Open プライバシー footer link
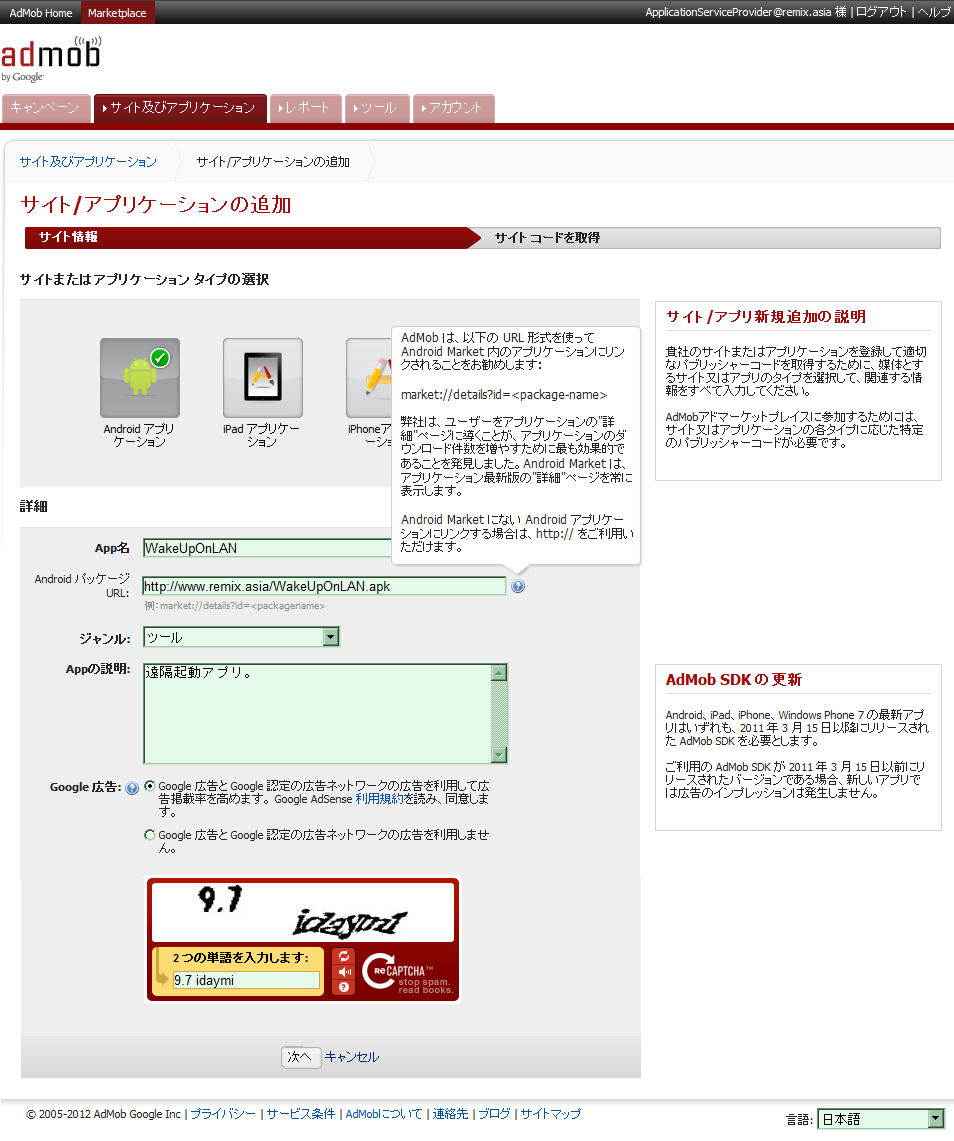 point(223,1114)
